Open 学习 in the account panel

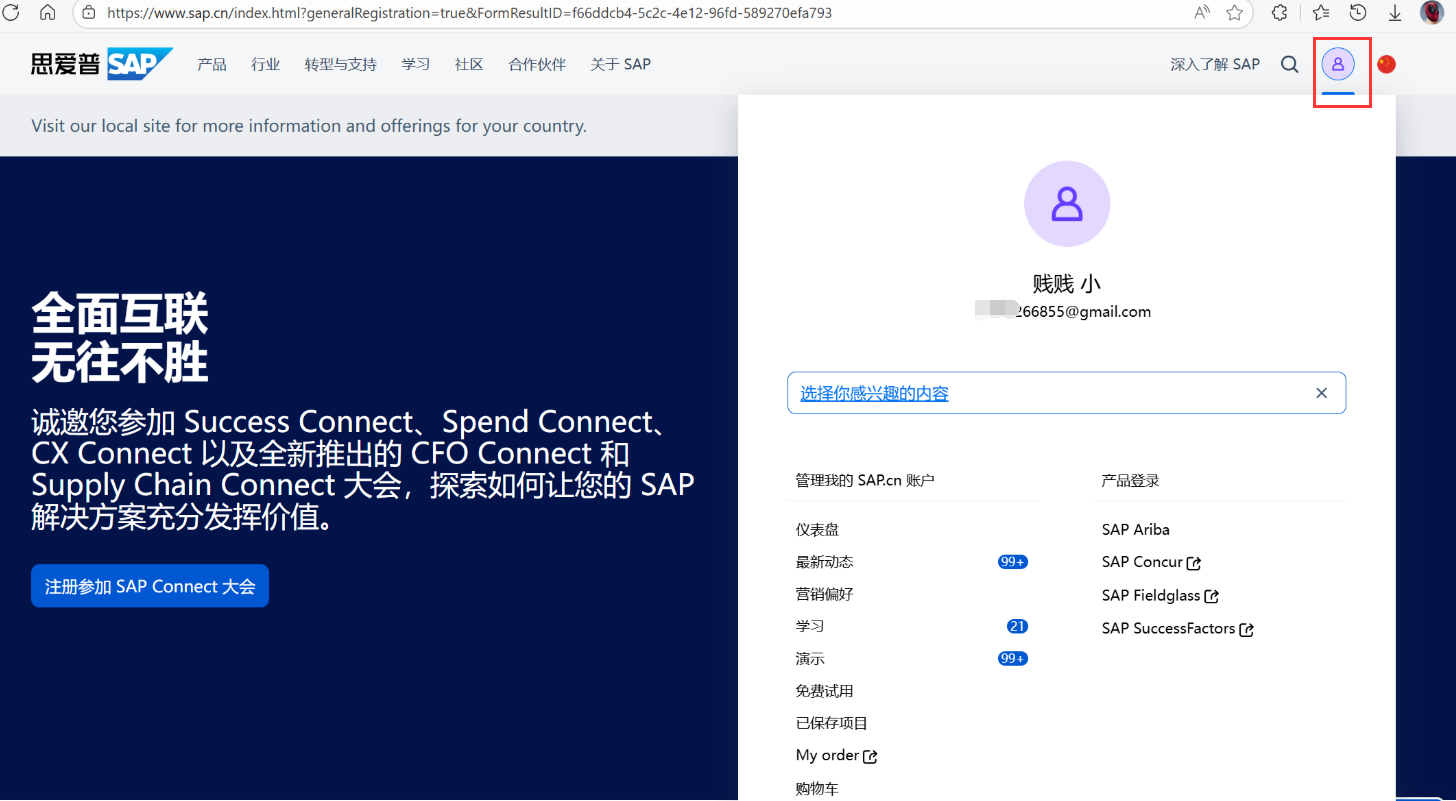point(810,626)
